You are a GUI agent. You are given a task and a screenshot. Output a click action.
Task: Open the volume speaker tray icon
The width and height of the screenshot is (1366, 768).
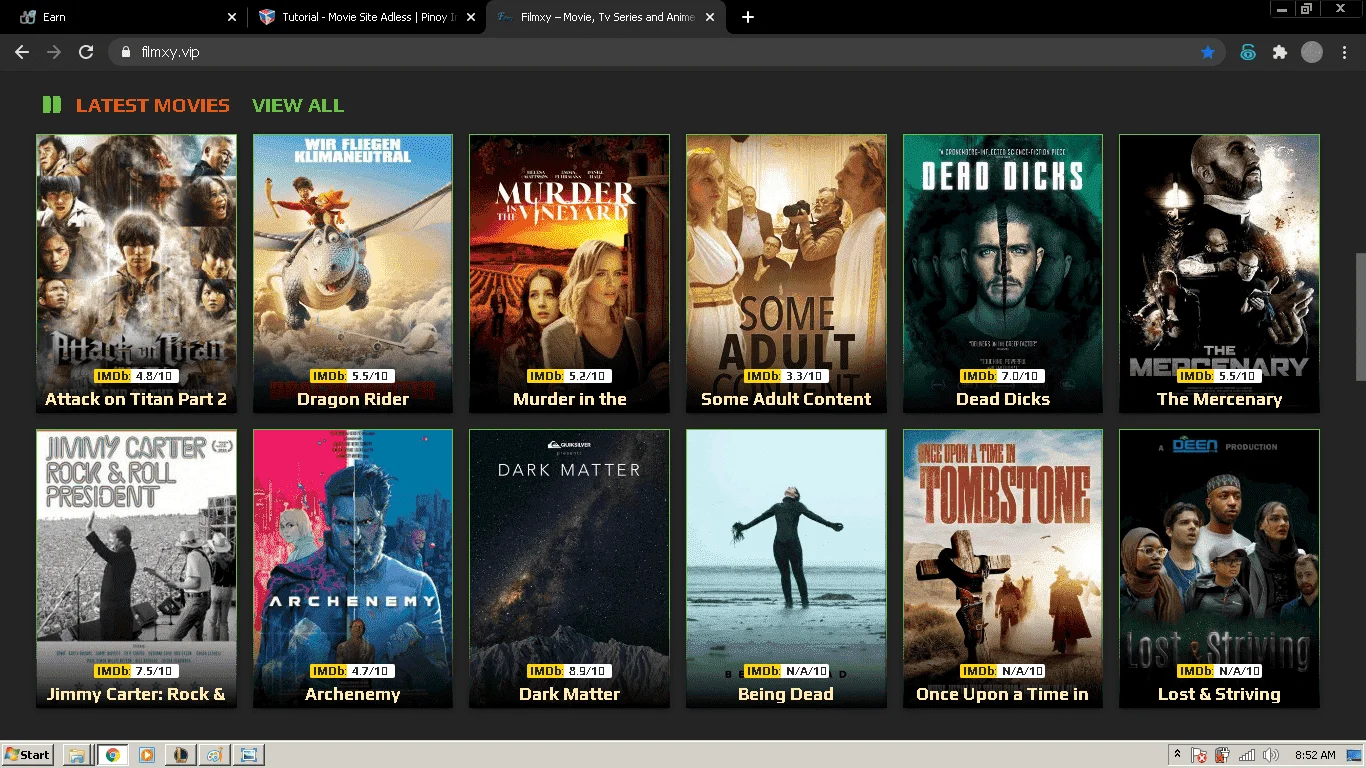point(1271,755)
